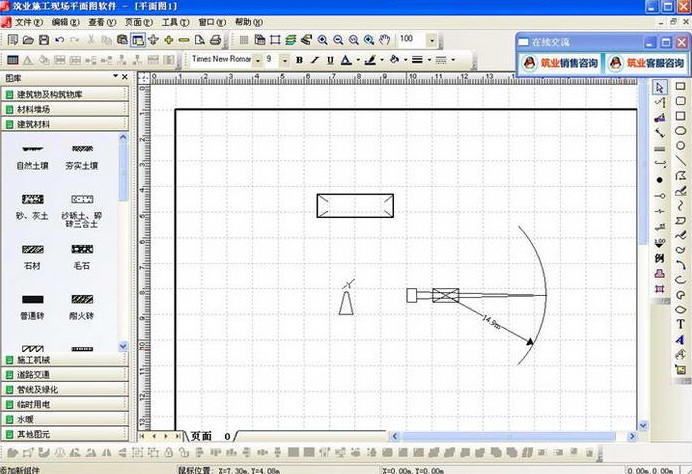Select the rectangle drawing tool
The width and height of the screenshot is (692, 474).
[681, 86]
